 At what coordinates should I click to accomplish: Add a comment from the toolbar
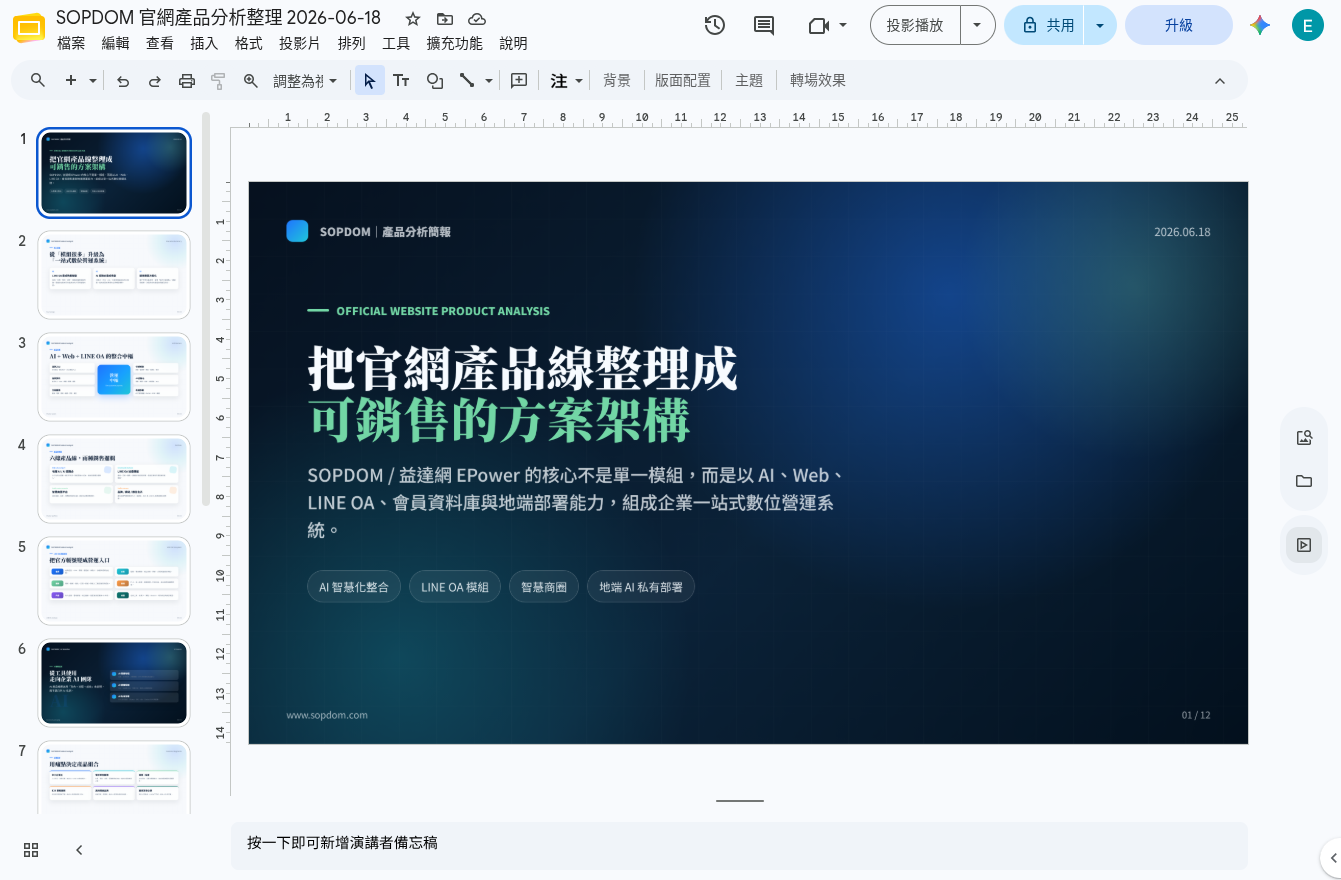[x=519, y=81]
